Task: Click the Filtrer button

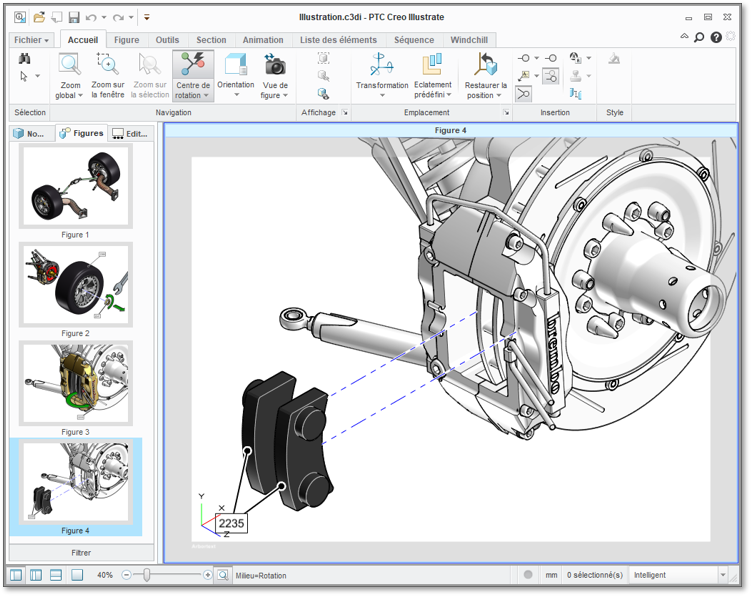Action: 81,552
